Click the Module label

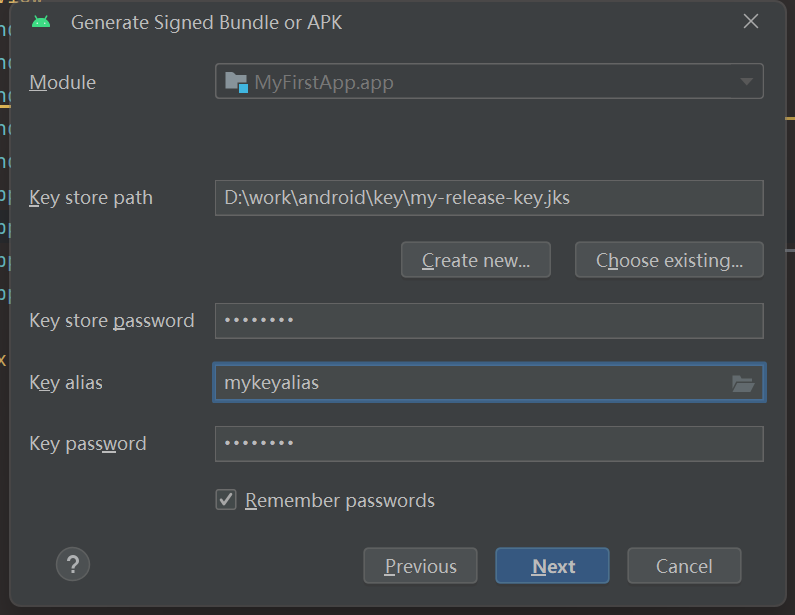63,82
